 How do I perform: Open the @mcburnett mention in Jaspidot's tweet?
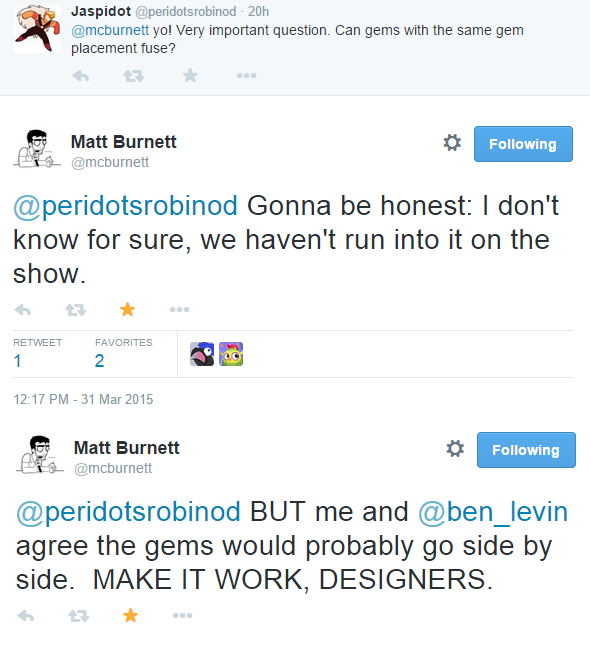pos(110,30)
